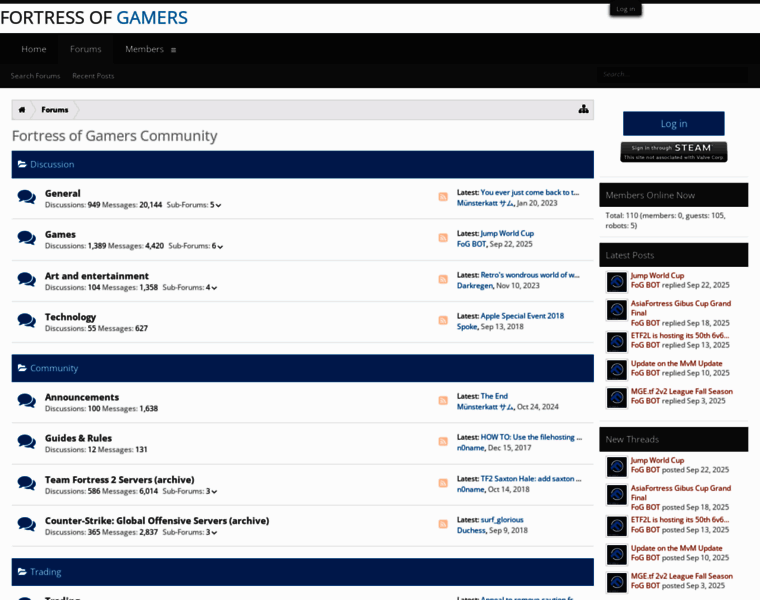Open user Spoke profile link
This screenshot has height=600, width=760.
(x=467, y=327)
